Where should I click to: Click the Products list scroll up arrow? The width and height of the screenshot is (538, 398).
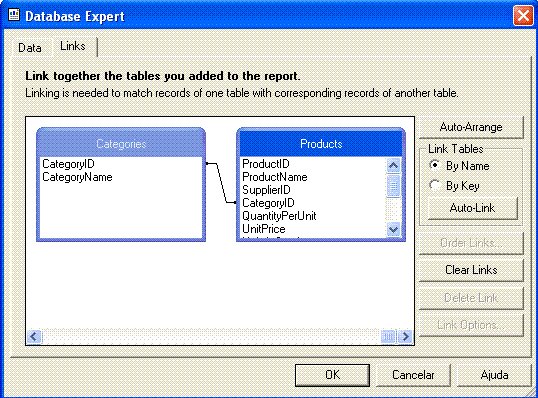click(393, 165)
